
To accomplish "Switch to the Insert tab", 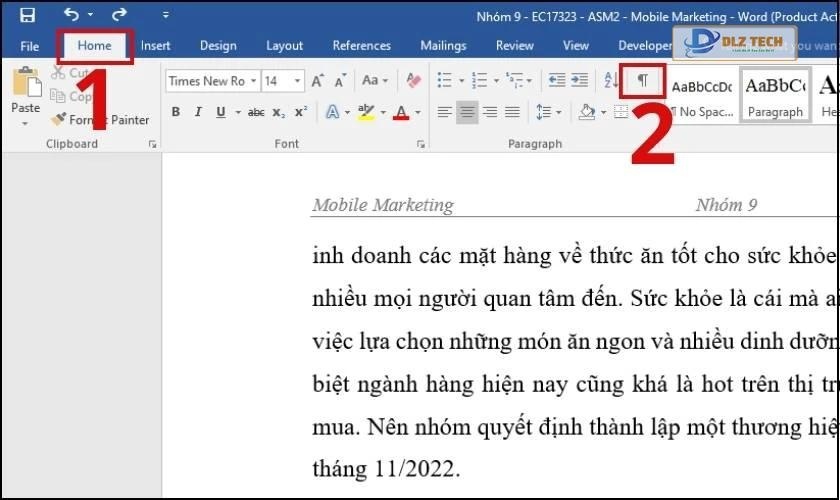I will click(155, 46).
